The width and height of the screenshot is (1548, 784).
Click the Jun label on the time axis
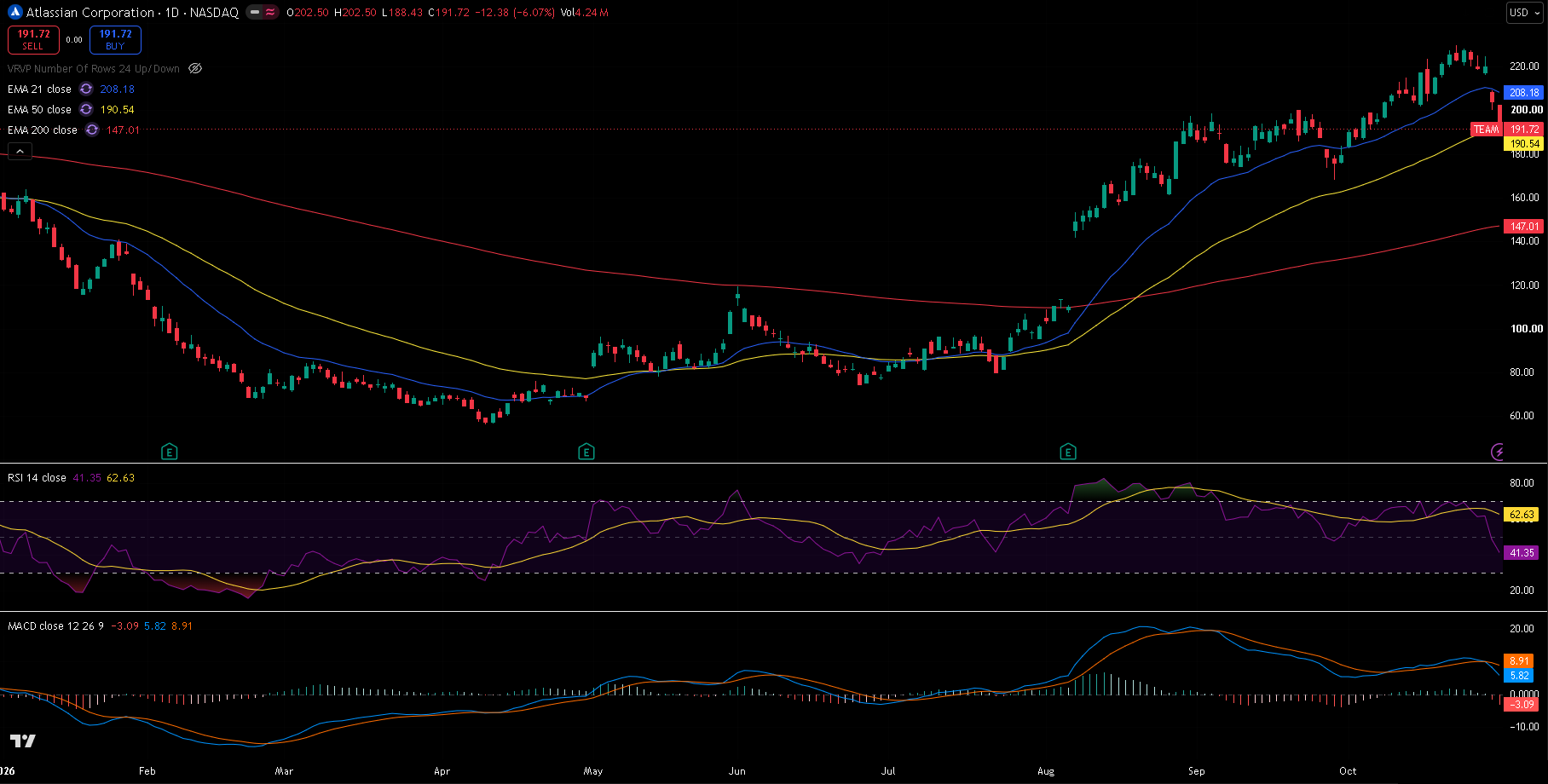737,771
